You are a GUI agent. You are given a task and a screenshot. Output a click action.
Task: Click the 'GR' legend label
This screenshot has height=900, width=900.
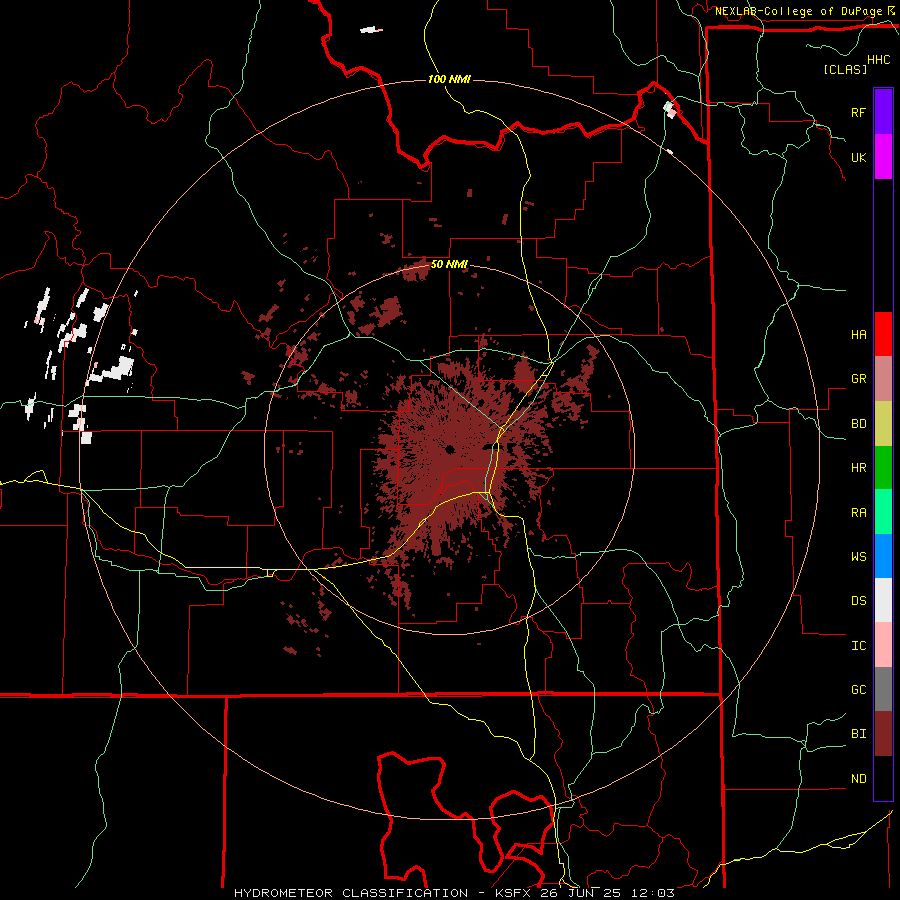[858, 379]
